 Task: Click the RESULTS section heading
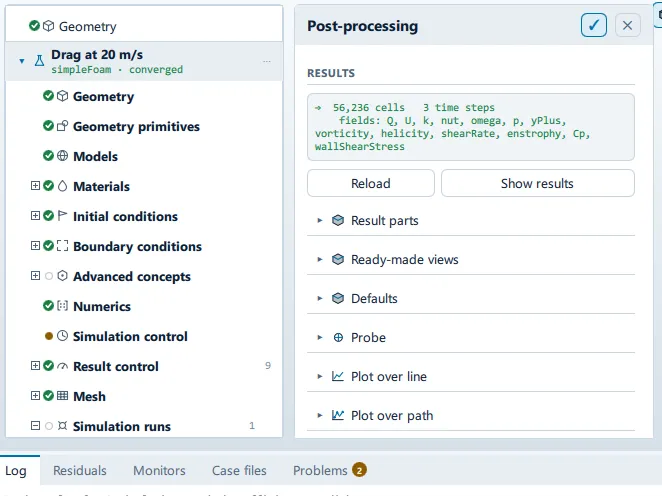click(x=331, y=73)
